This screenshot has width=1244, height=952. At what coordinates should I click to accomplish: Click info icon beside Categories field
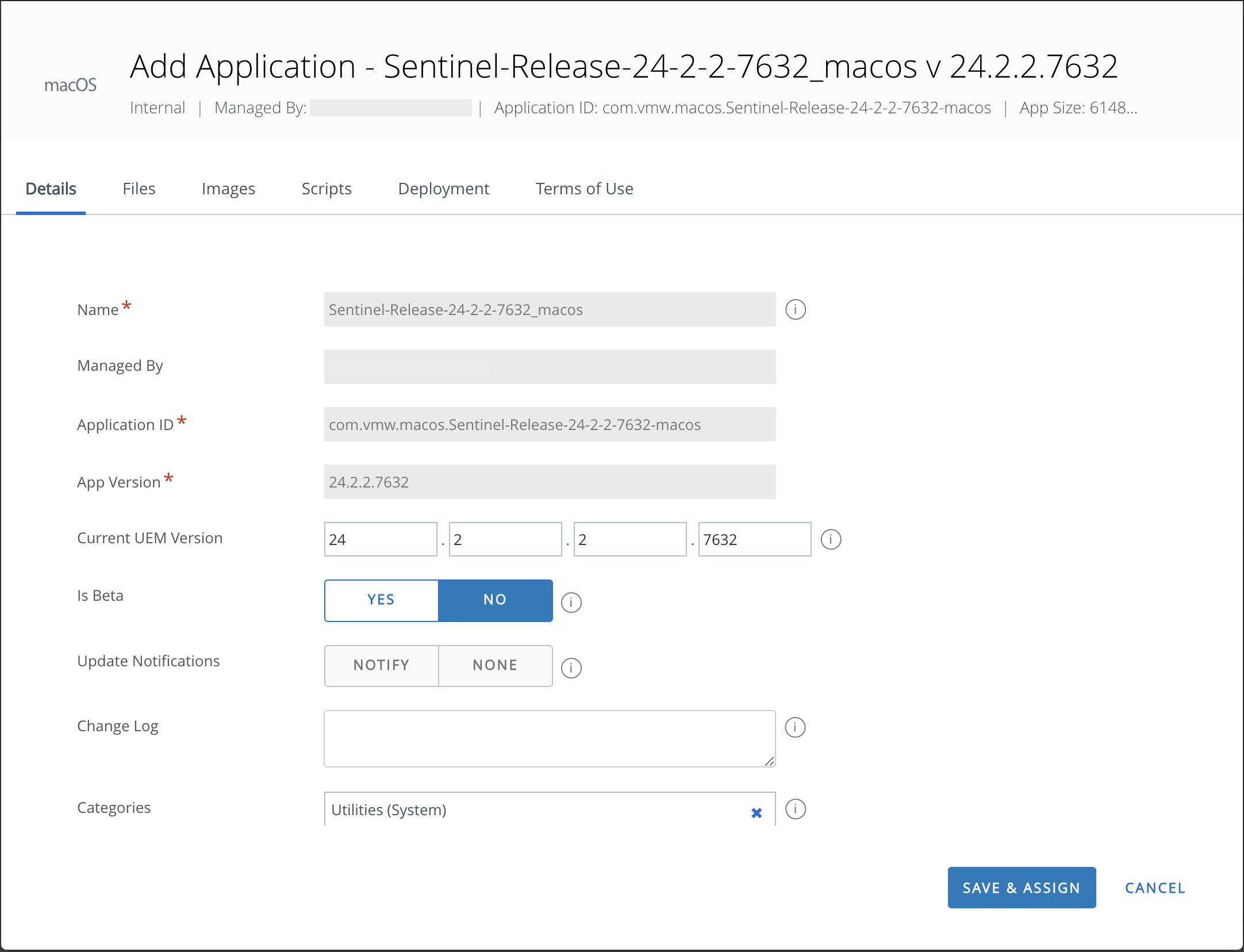pos(796,809)
